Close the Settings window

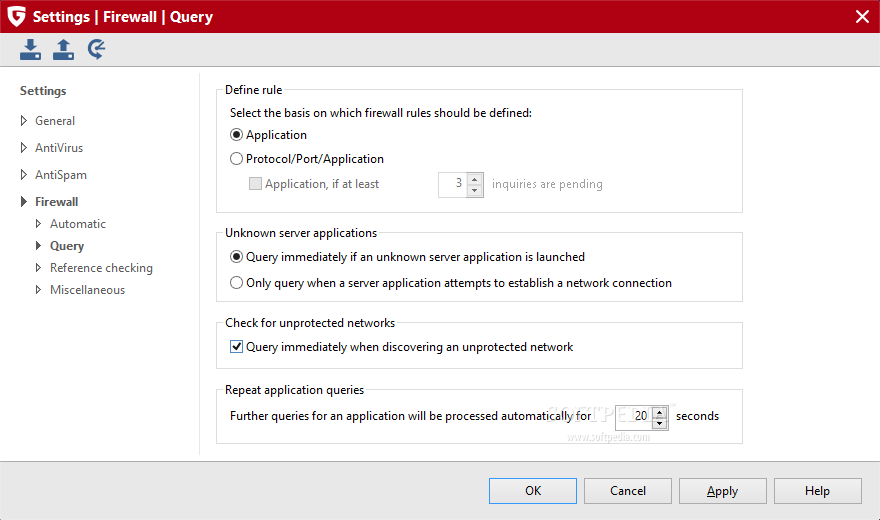(862, 16)
